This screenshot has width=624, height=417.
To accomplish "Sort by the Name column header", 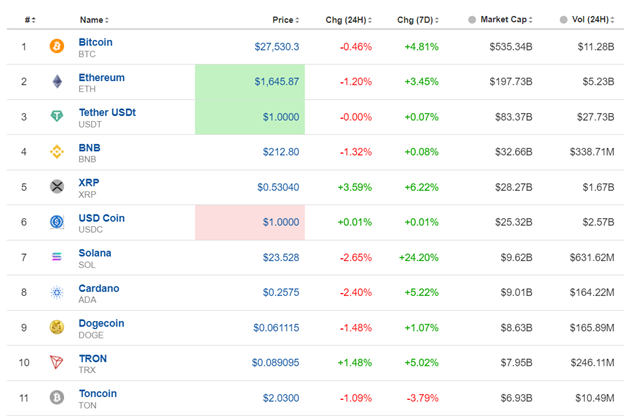I will tap(94, 19).
